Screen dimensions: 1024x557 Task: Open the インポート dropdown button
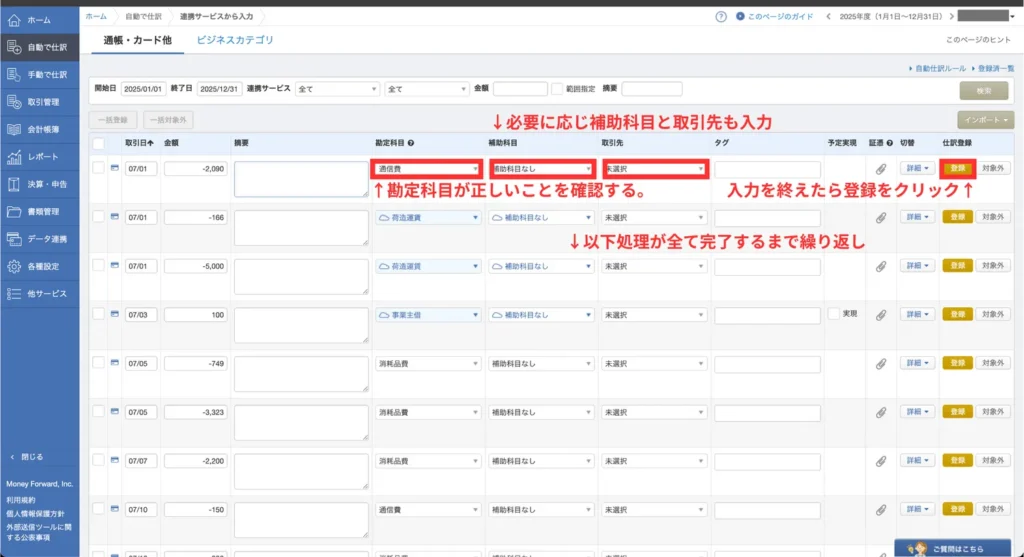[x=985, y=120]
